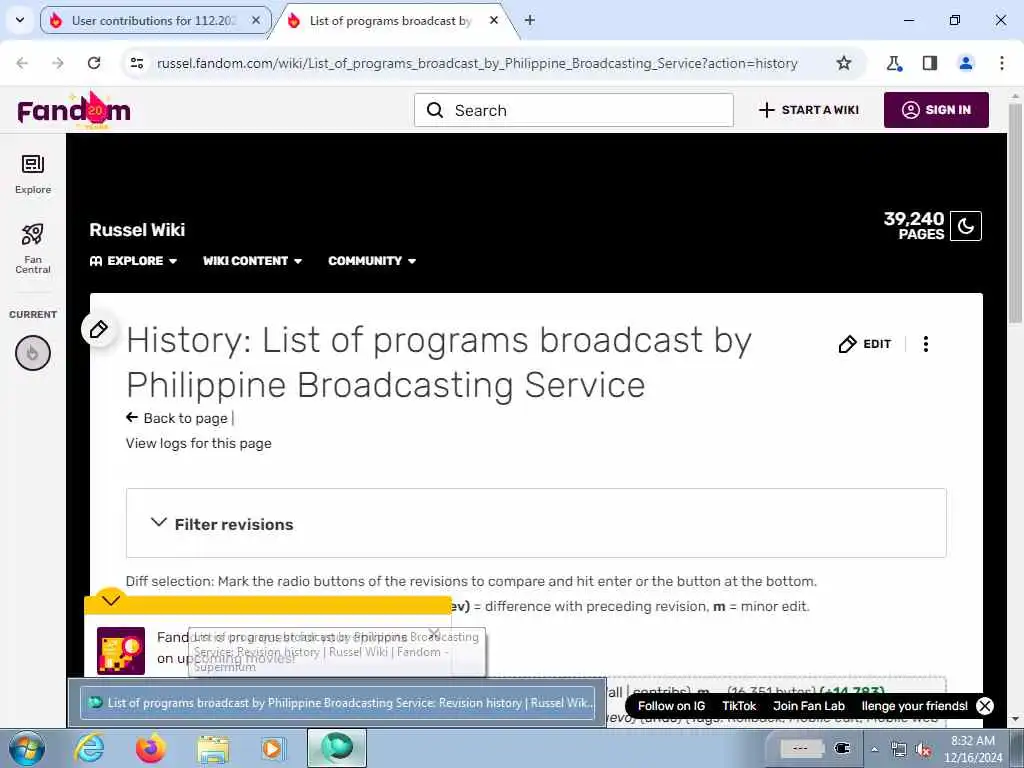The width and height of the screenshot is (1024, 768).
Task: Launch Internet Explorer from taskbar
Action: click(89, 748)
